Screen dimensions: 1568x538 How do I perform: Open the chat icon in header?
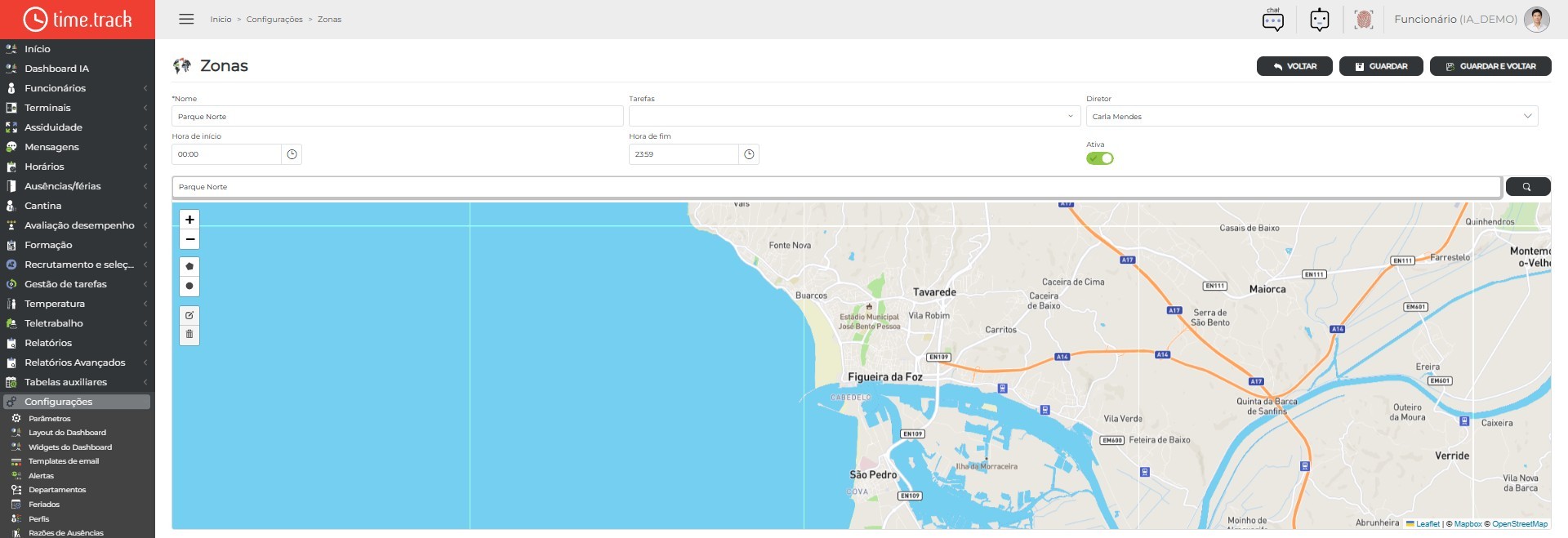1273,20
